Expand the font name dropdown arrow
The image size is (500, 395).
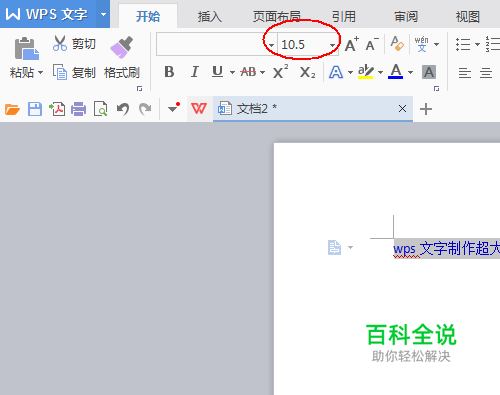pyautogui.click(x=272, y=45)
